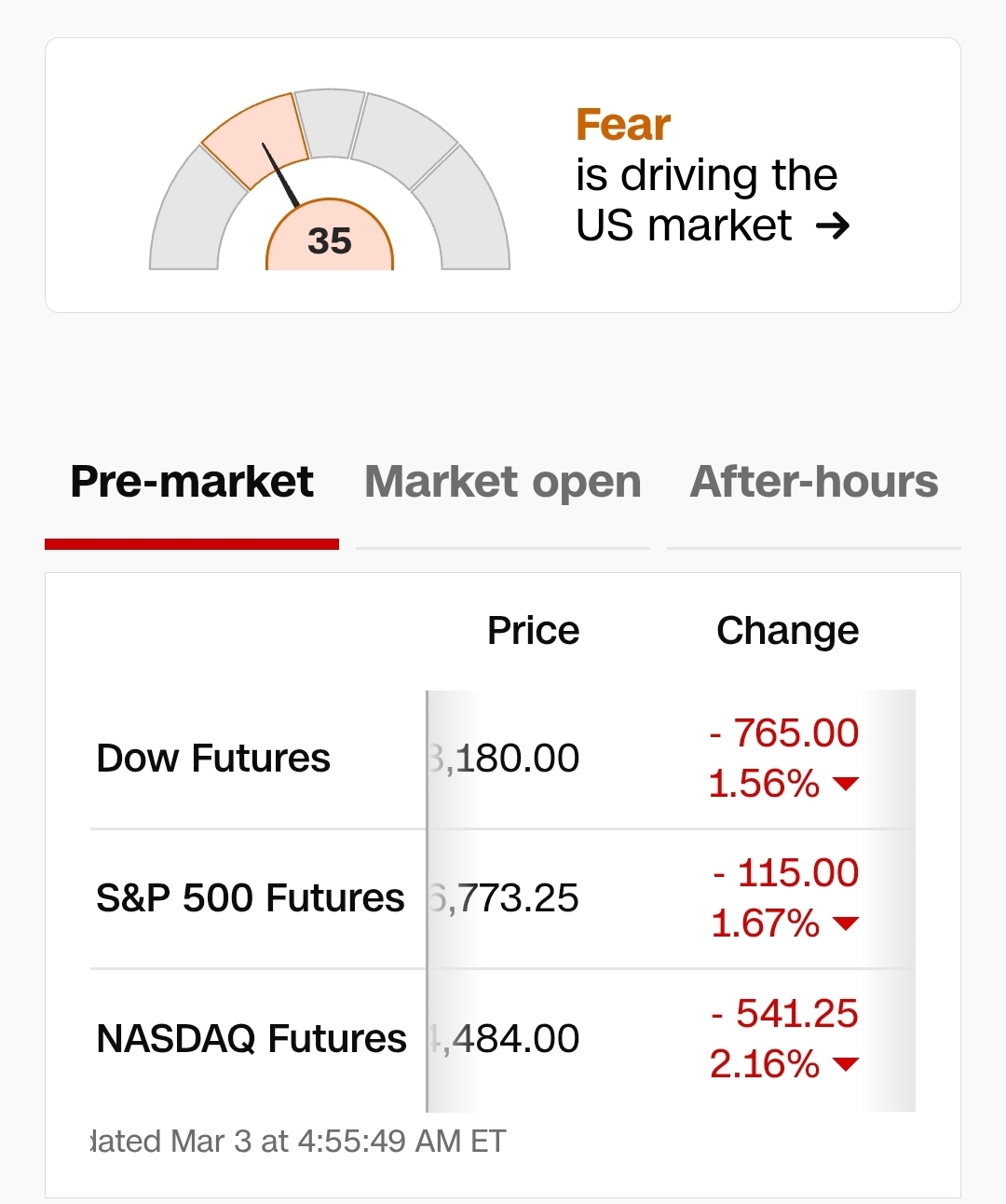Click Dow Futures change value -765.00
The width and height of the screenshot is (1006, 1204).
[784, 733]
